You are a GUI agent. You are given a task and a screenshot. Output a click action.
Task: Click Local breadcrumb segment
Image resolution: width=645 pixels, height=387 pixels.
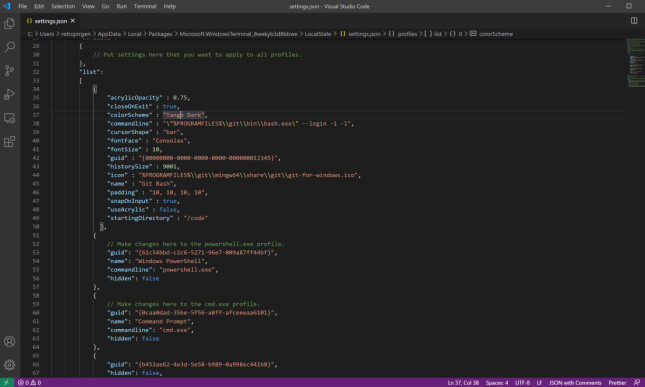134,34
